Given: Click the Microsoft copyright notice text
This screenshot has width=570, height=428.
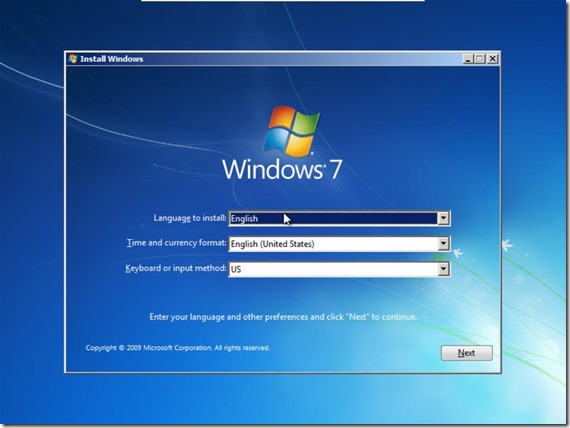Looking at the screenshot, I should [x=178, y=348].
